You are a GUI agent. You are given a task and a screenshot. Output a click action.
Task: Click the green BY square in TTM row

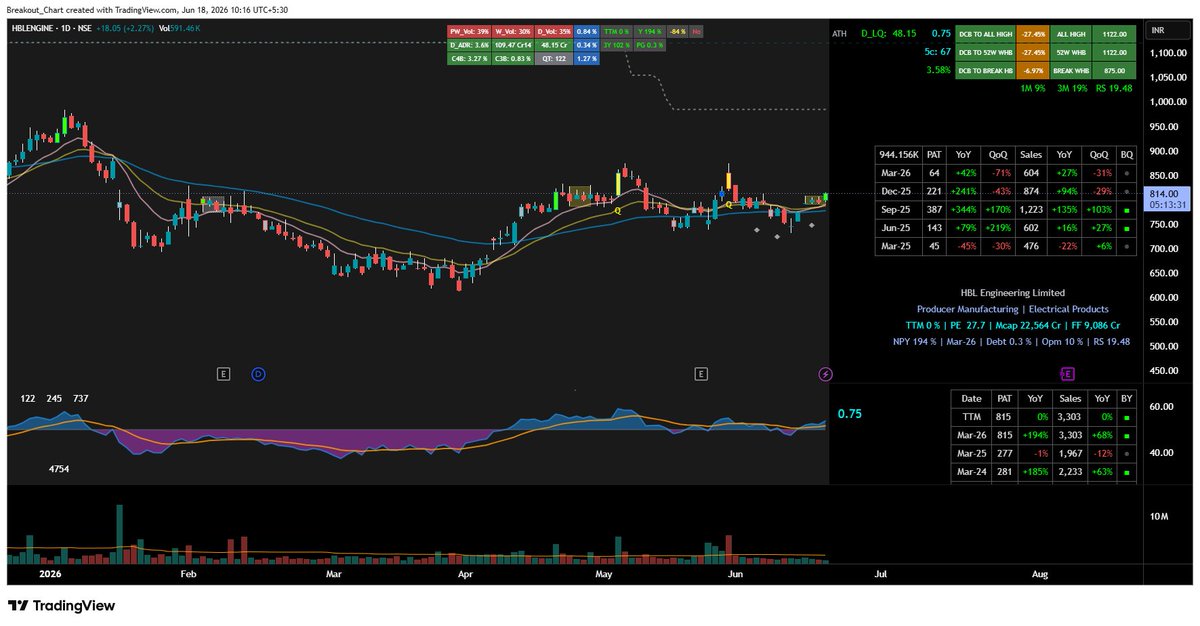1127,416
